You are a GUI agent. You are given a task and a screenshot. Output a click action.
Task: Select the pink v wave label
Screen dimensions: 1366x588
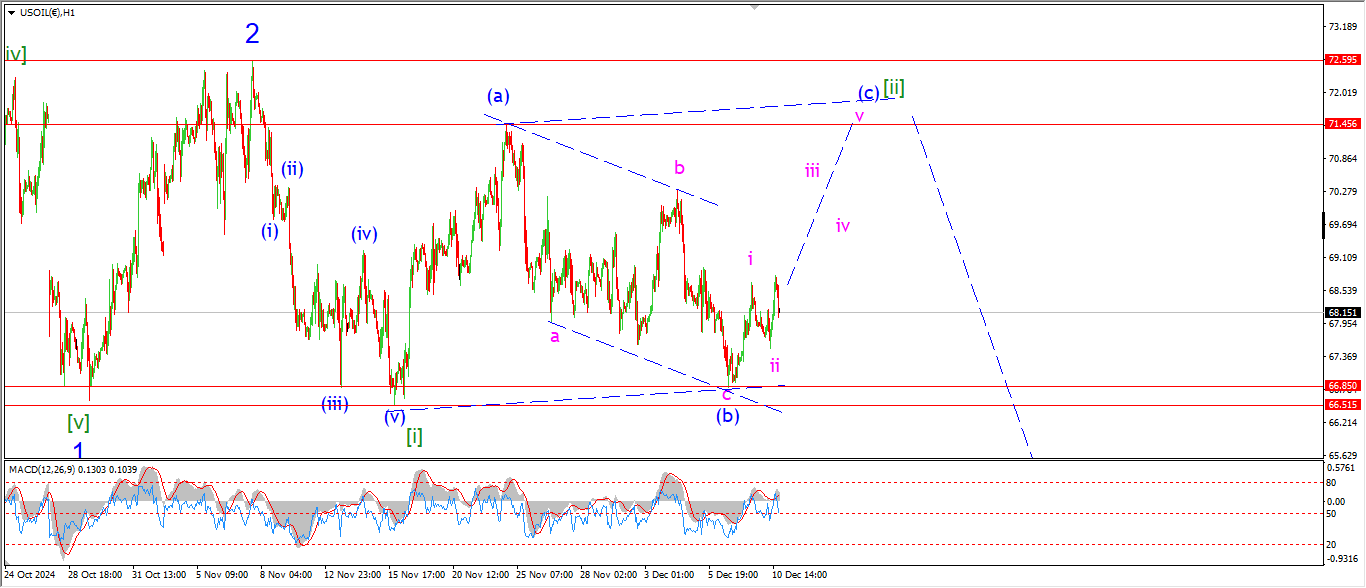[x=859, y=115]
